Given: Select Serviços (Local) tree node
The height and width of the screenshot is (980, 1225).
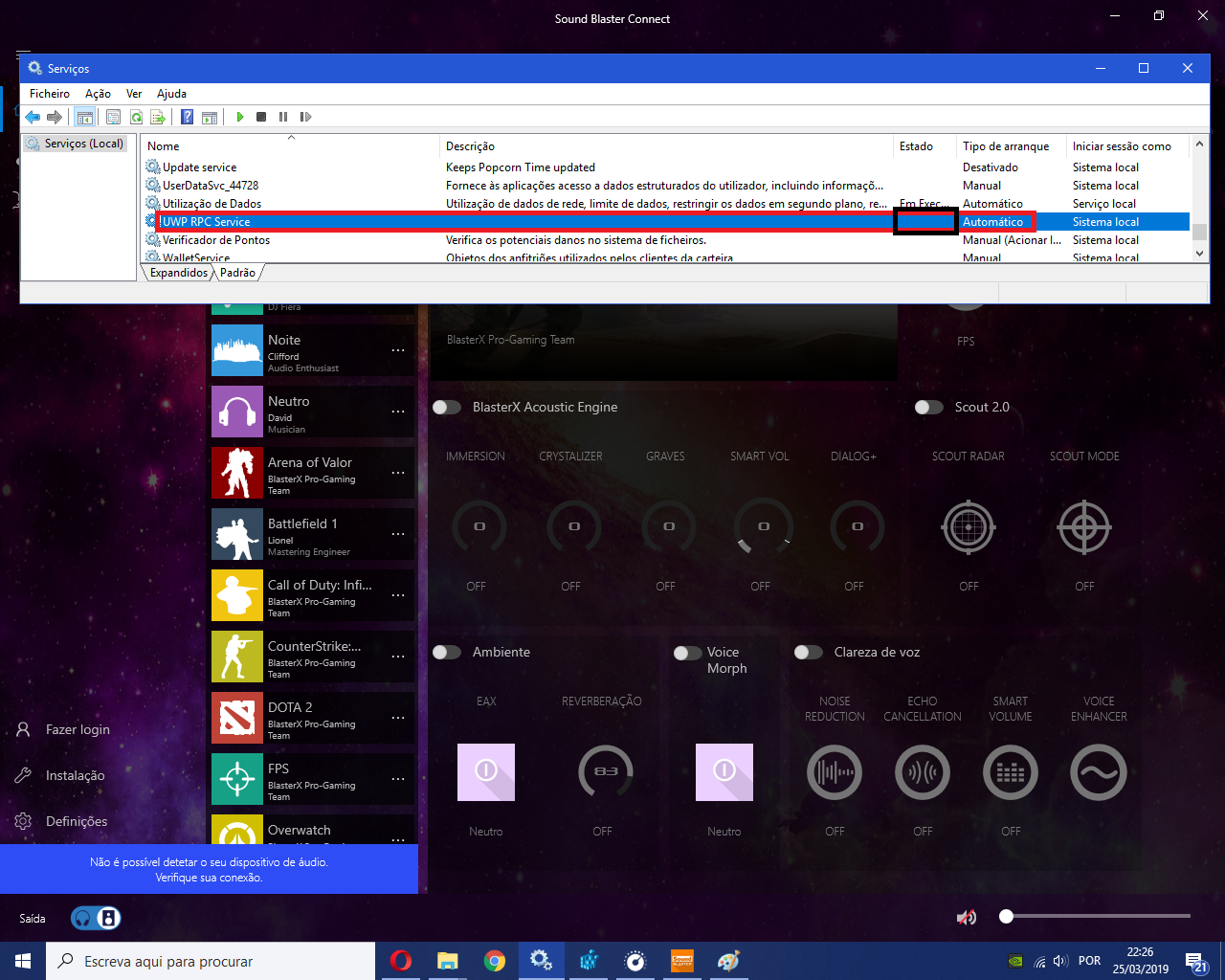Looking at the screenshot, I should 77,144.
